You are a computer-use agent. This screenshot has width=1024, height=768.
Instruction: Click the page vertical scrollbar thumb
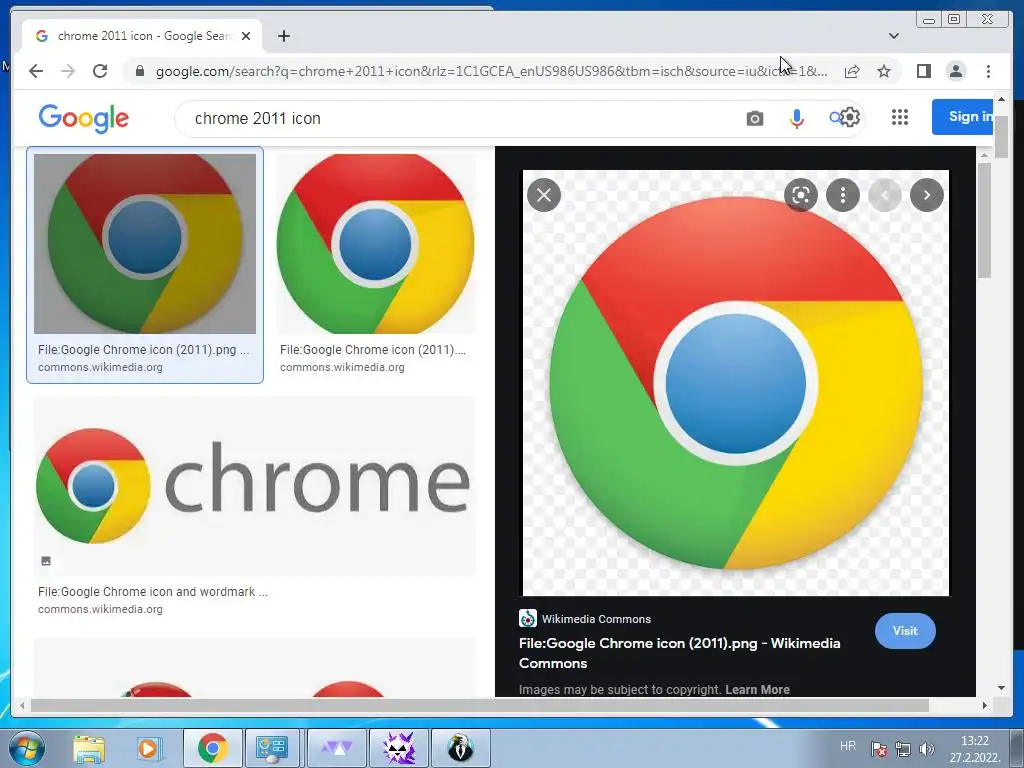click(1001, 137)
